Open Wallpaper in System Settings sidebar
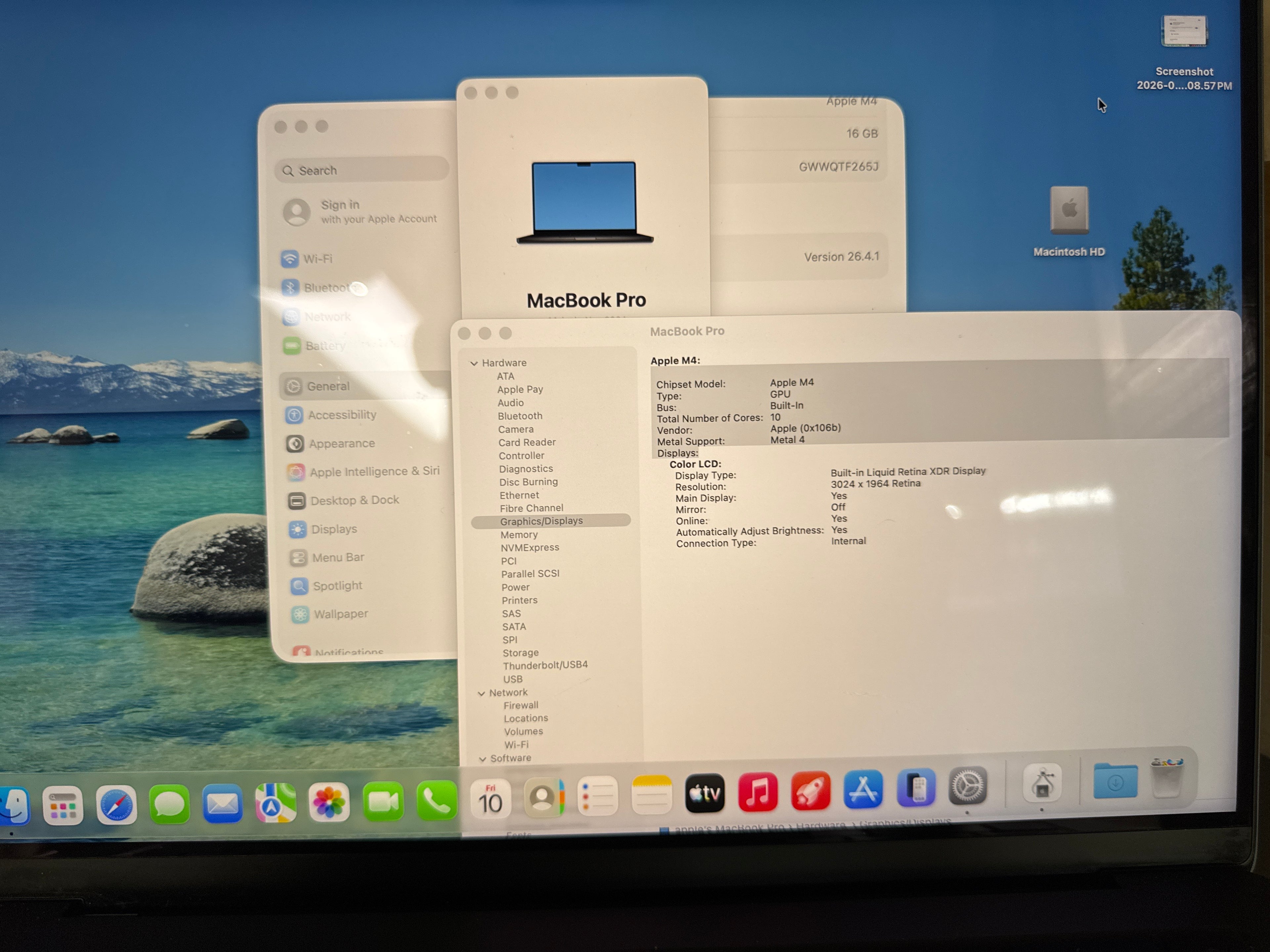 pyautogui.click(x=330, y=614)
